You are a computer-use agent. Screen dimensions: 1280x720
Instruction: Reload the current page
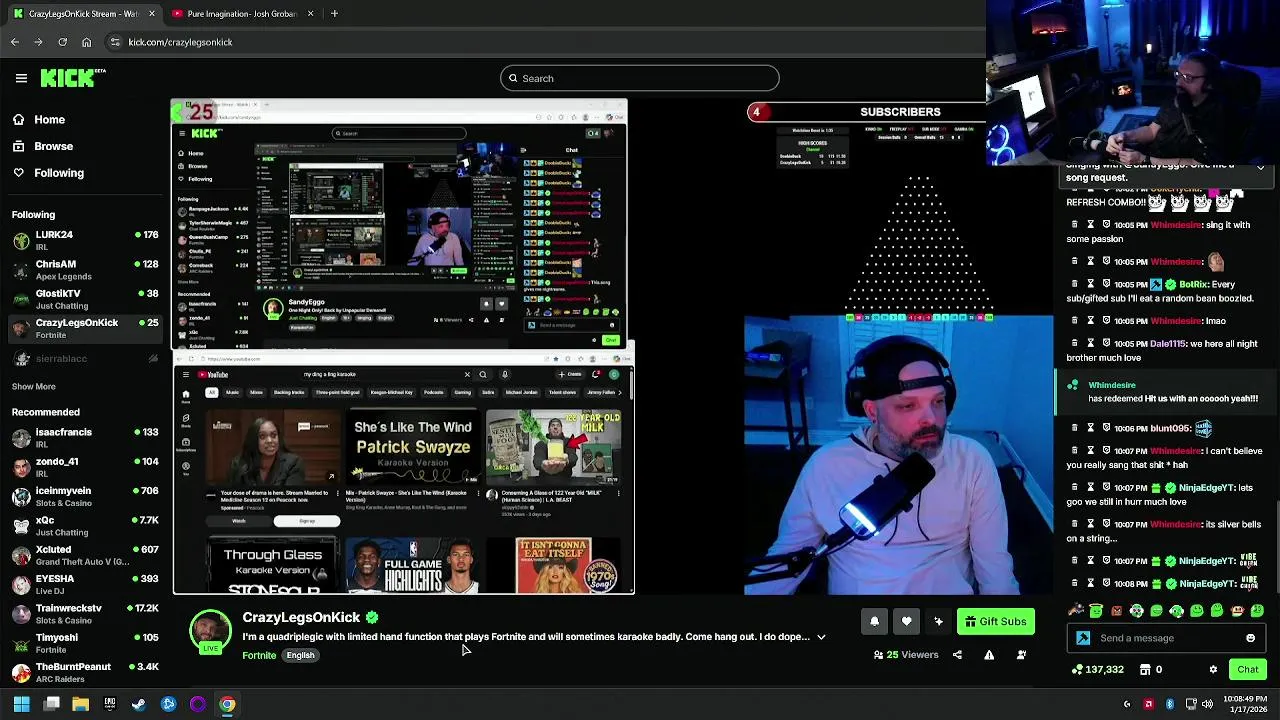pos(62,42)
